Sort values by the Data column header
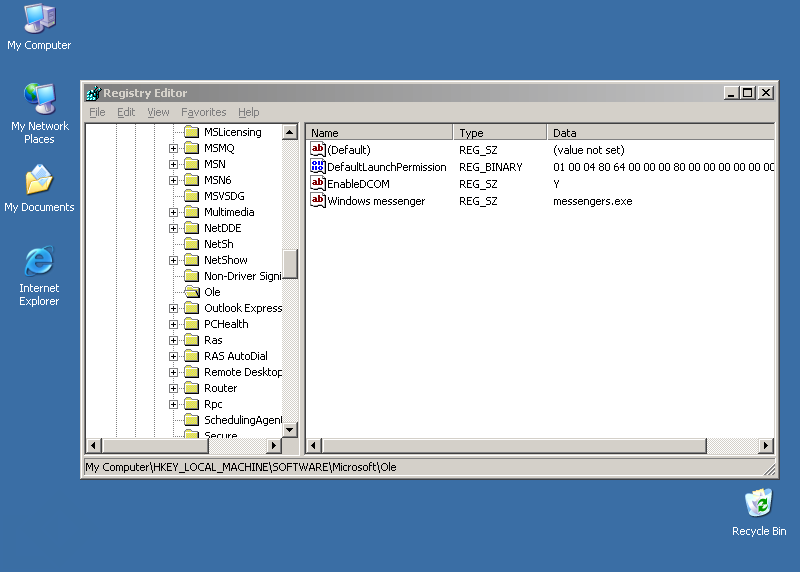800x572 pixels. point(661,133)
